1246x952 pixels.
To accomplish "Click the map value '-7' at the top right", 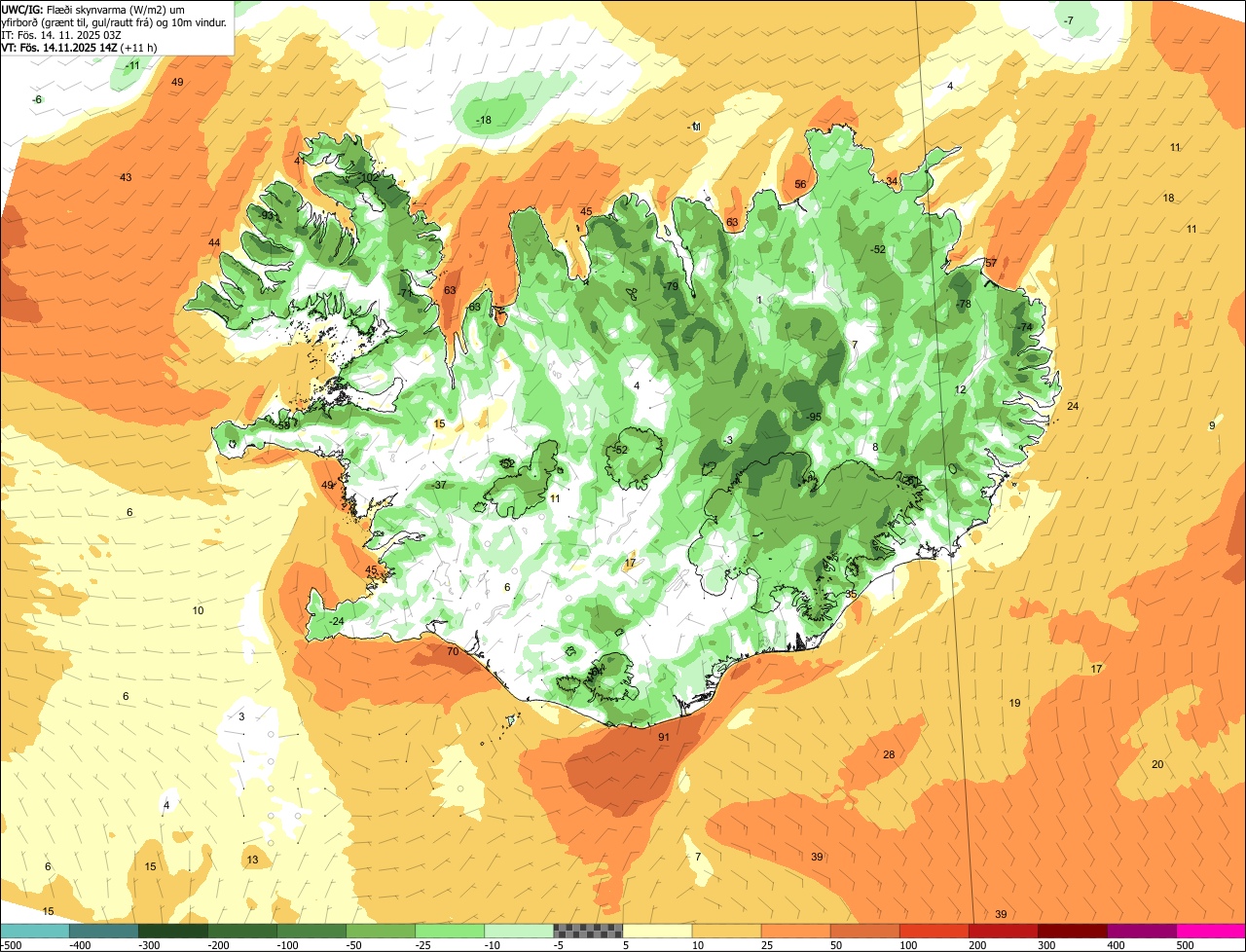I will [x=1068, y=20].
